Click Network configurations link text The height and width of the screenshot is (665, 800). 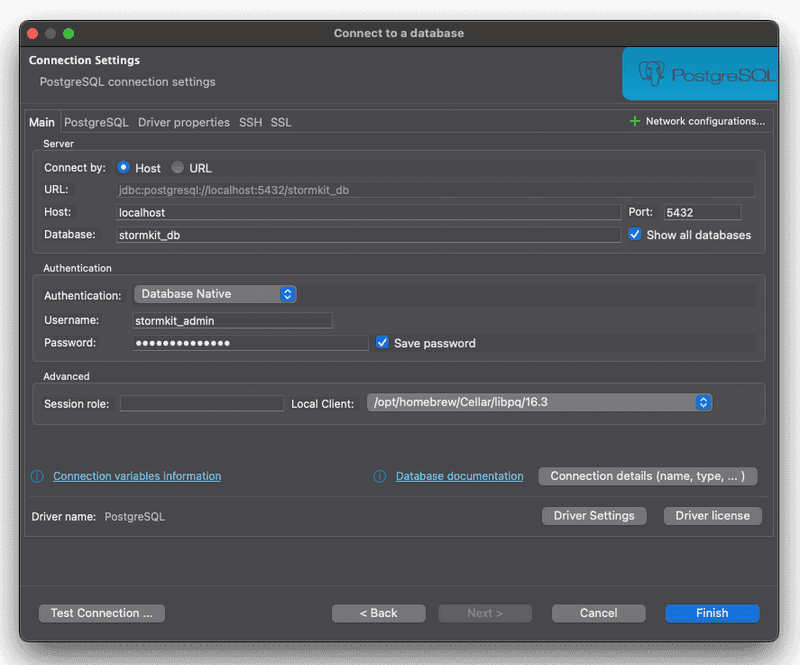click(706, 121)
